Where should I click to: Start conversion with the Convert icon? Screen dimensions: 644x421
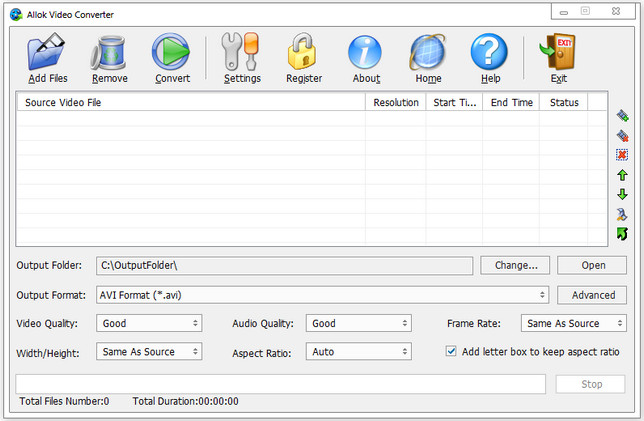[x=171, y=52]
